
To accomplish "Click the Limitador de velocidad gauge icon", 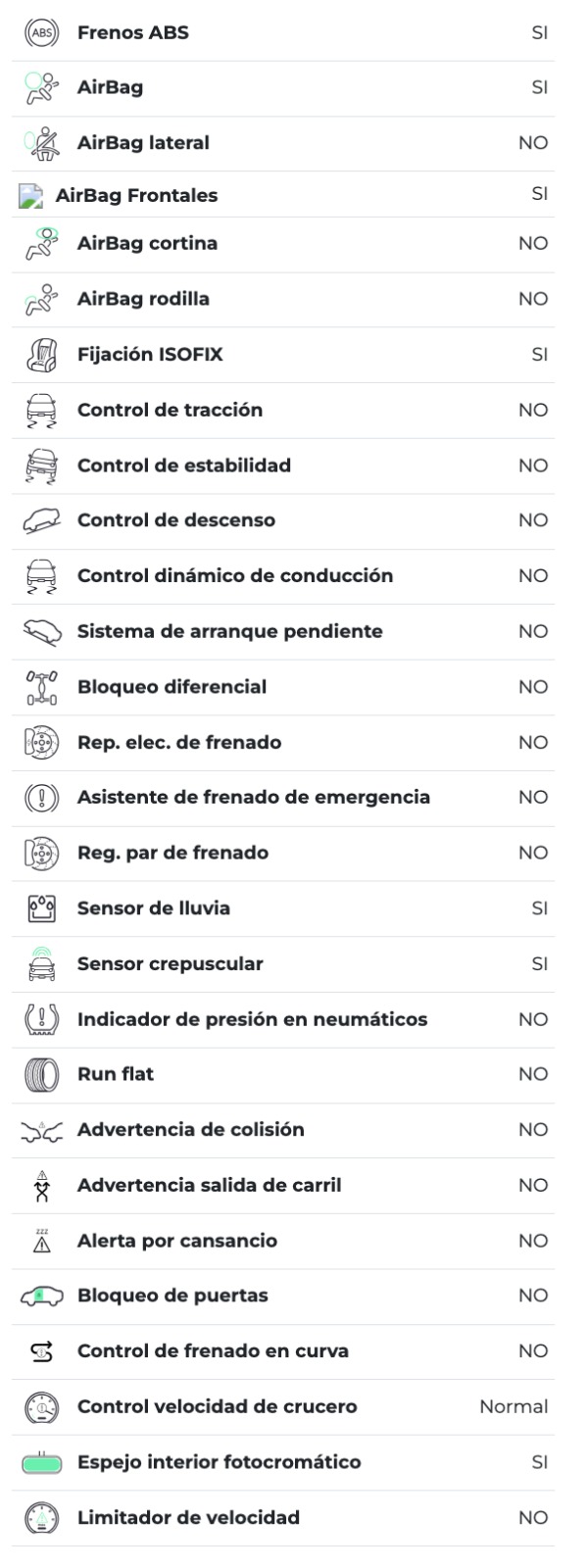I will click(40, 1518).
